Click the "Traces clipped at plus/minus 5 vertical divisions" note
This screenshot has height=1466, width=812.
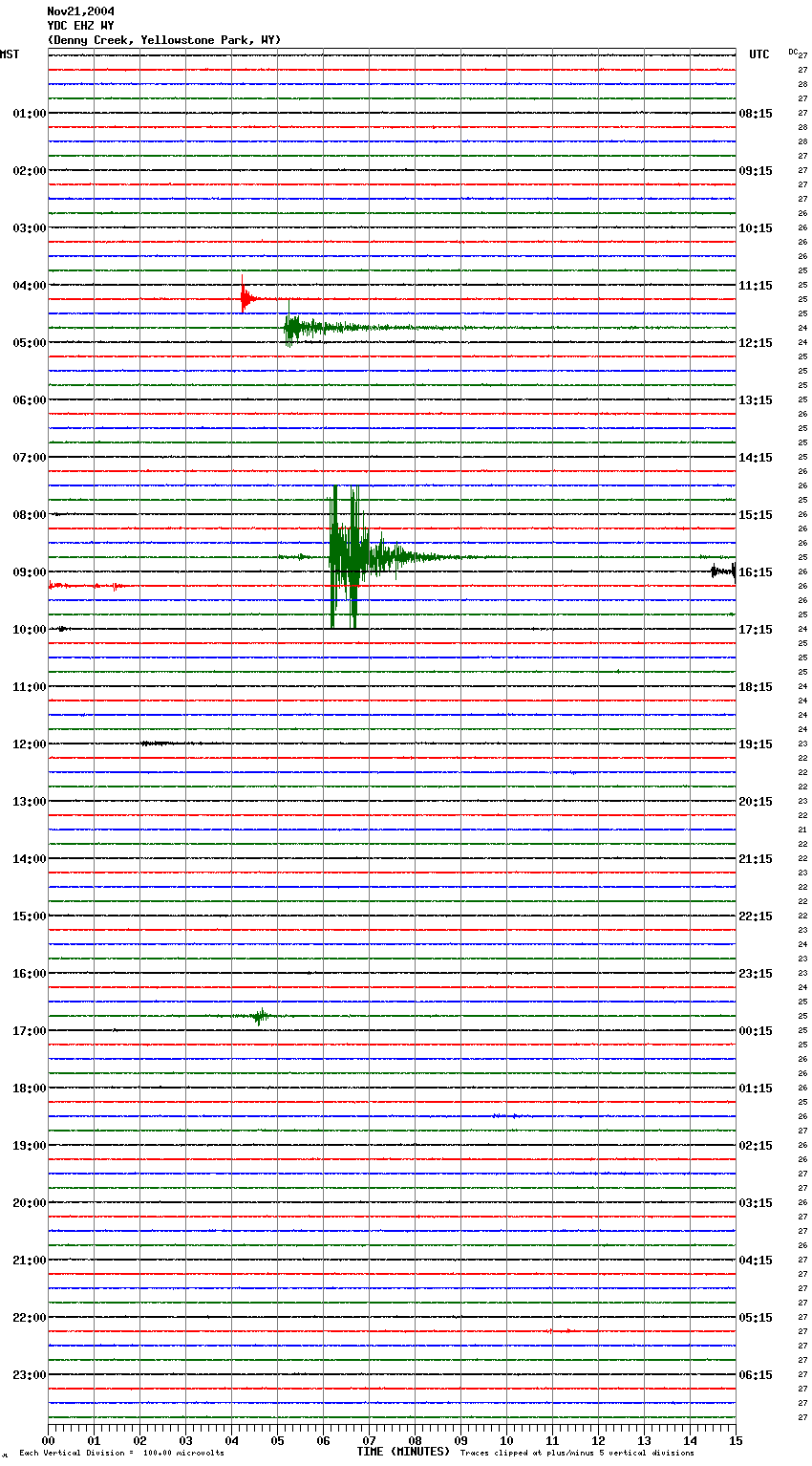point(577,1454)
